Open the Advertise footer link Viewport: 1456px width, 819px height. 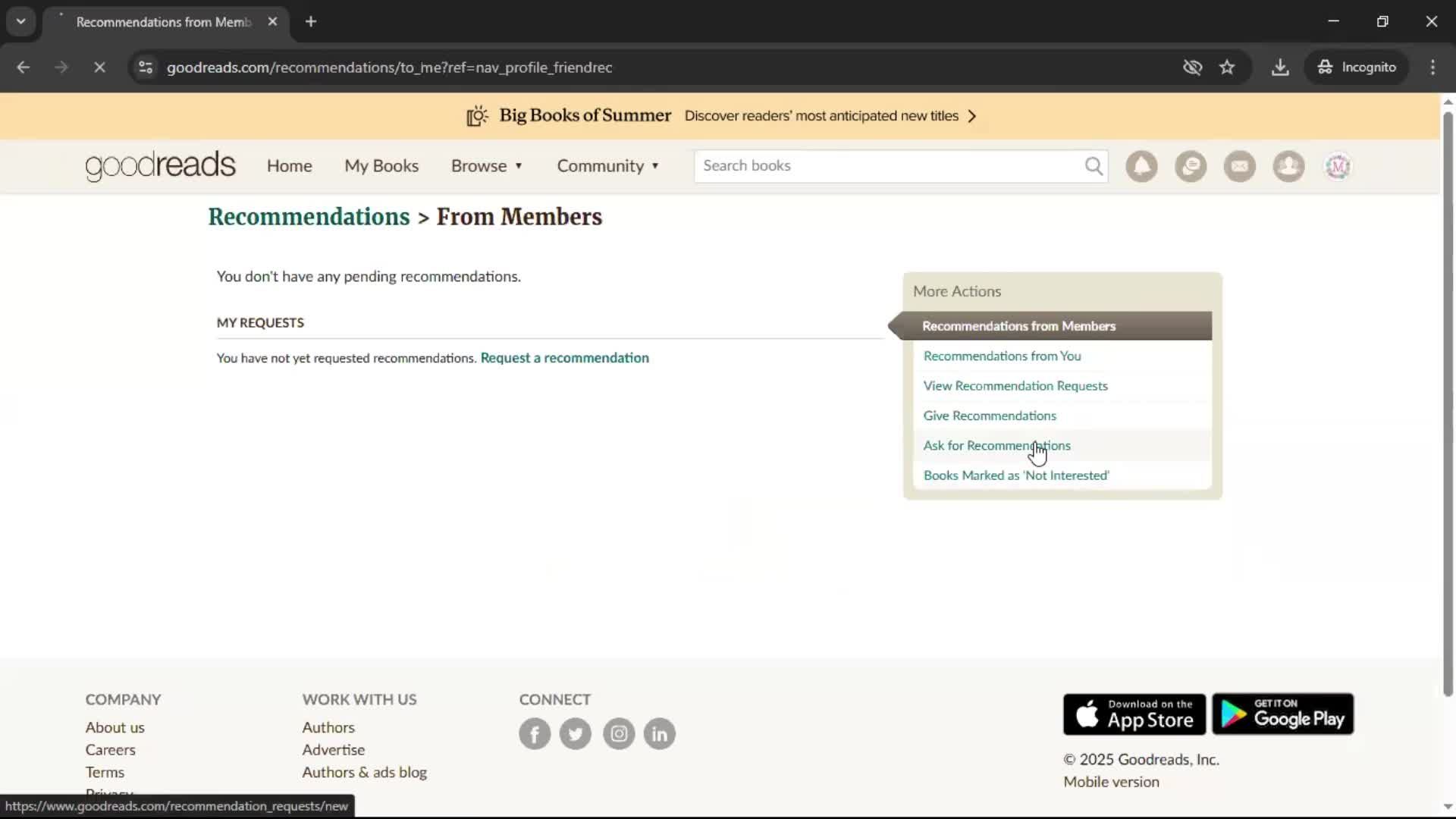coord(334,750)
